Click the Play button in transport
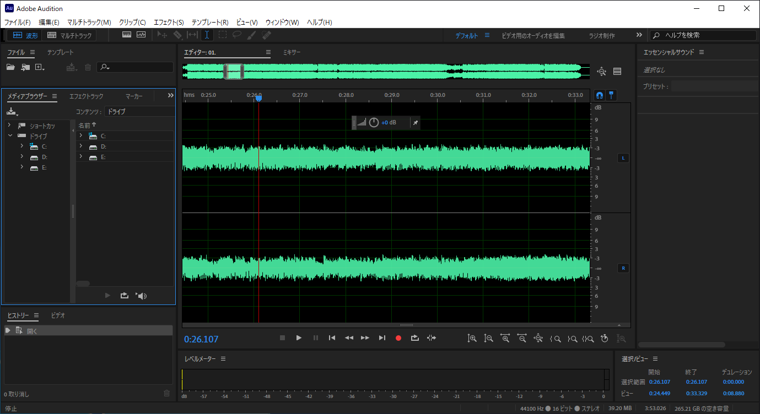 tap(299, 338)
